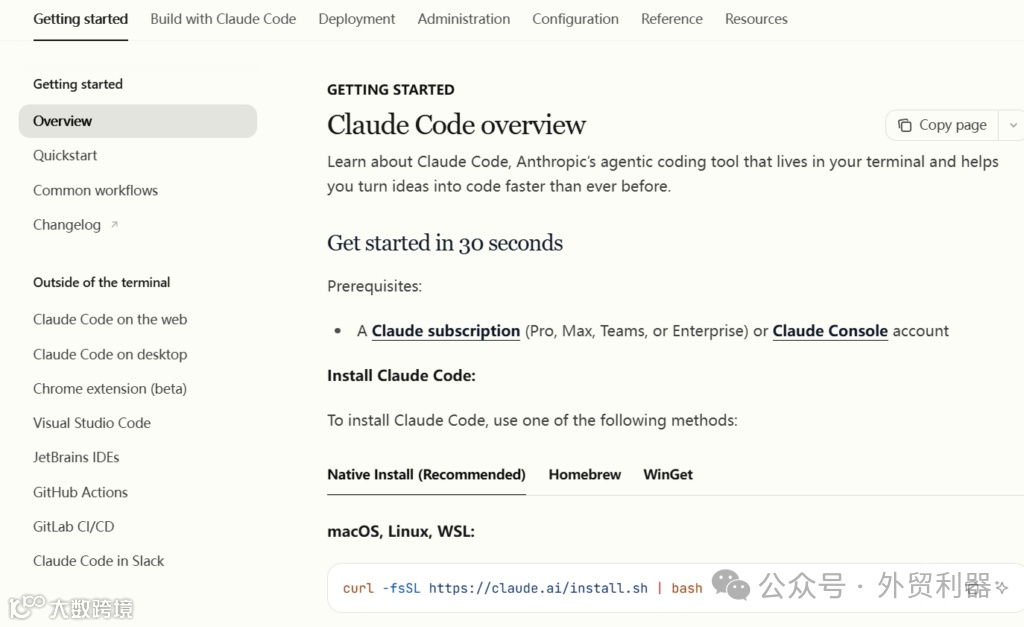Image resolution: width=1024 pixels, height=627 pixels.
Task: Open Claude Code in Slack page
Action: (98, 561)
